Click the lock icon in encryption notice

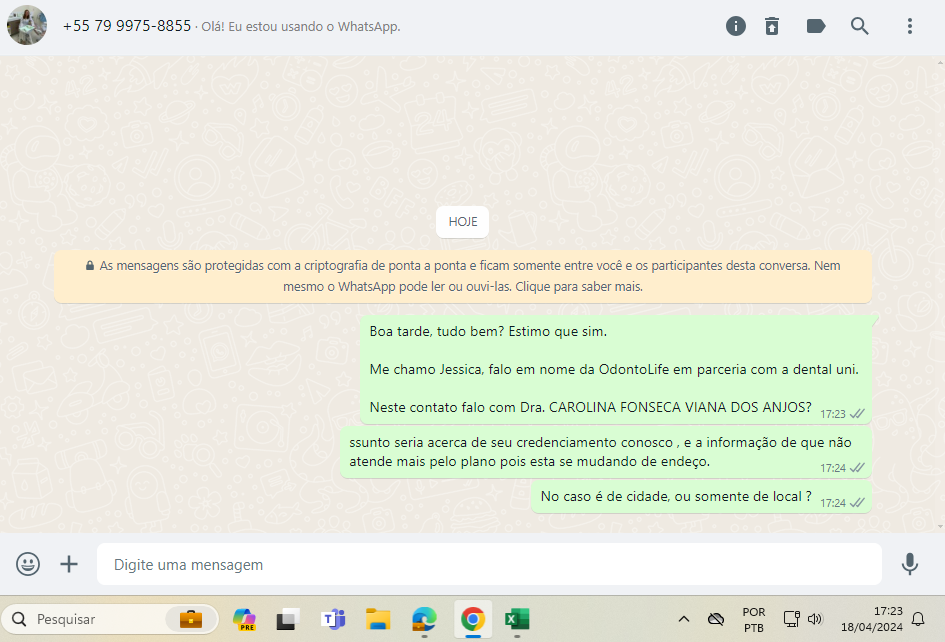tap(90, 265)
